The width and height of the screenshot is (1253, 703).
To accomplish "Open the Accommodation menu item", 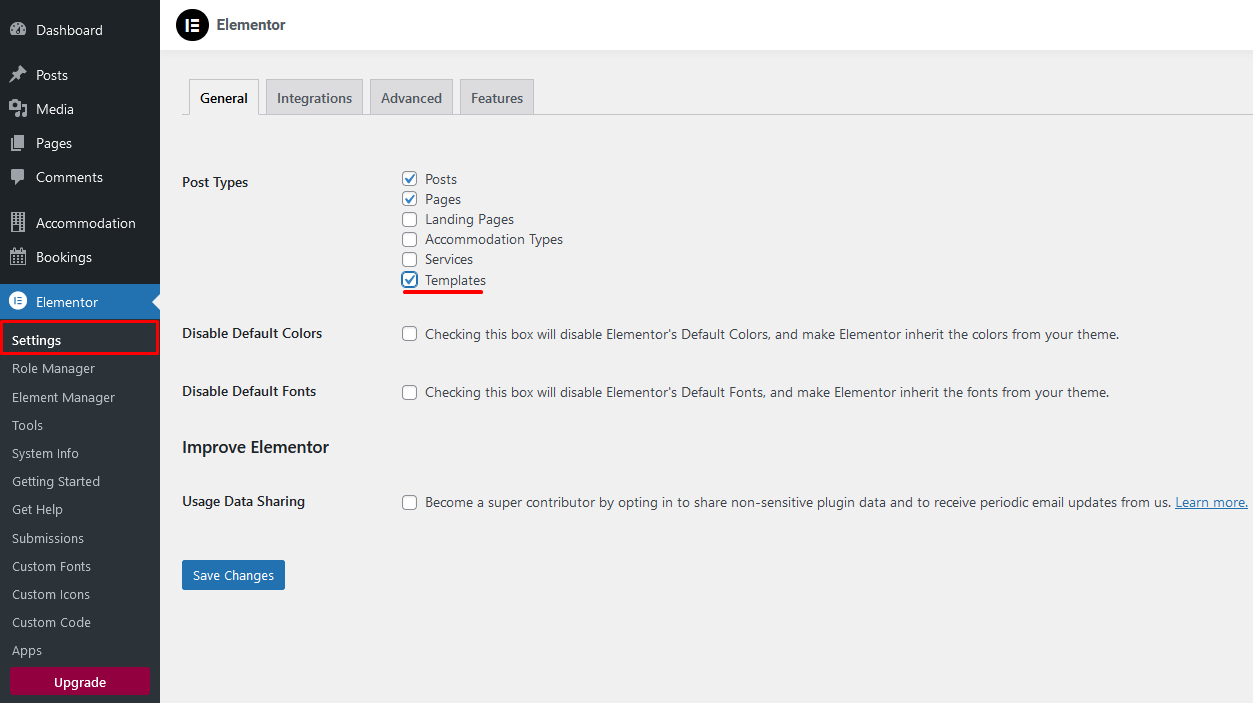I will click(80, 223).
